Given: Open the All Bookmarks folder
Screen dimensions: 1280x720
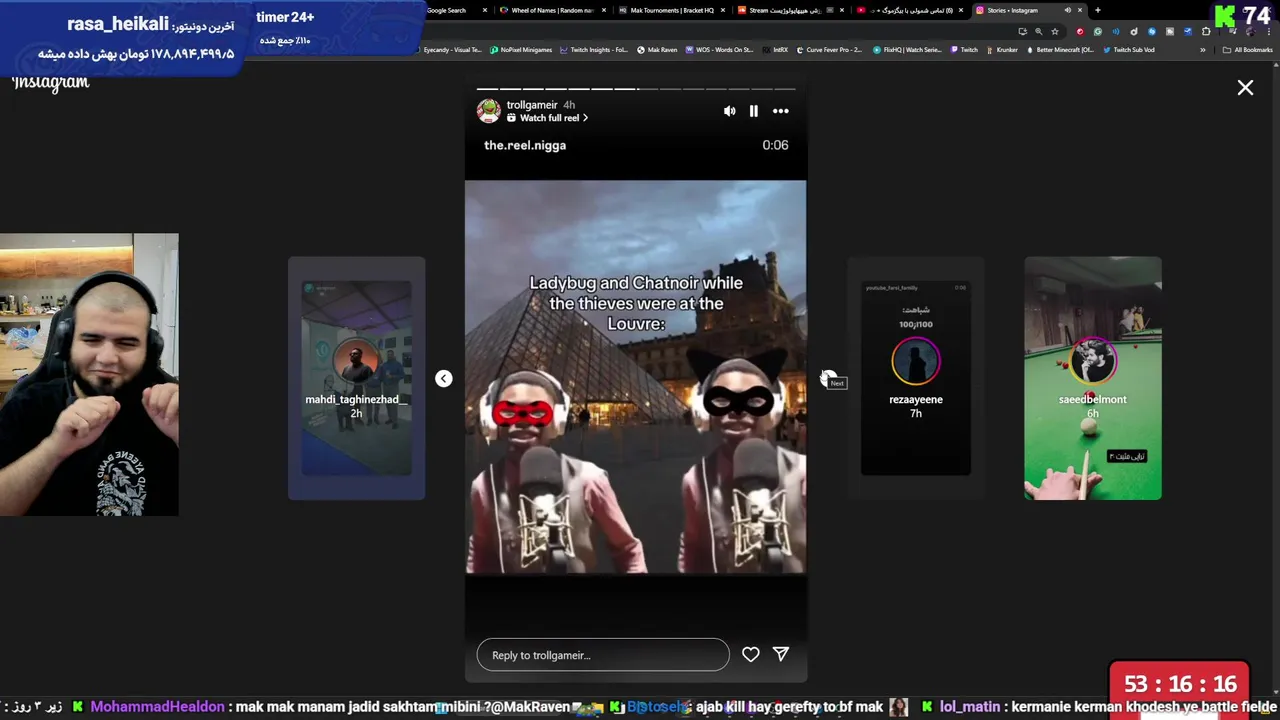Looking at the screenshot, I should click(1247, 49).
